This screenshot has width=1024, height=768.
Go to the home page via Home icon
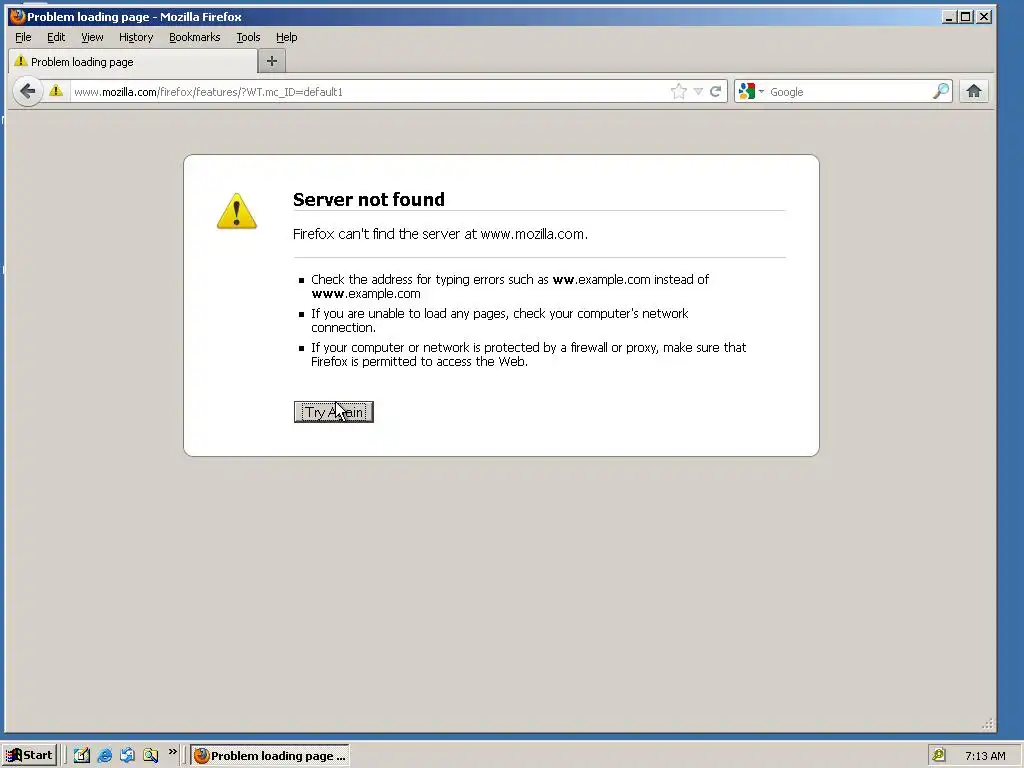(974, 91)
